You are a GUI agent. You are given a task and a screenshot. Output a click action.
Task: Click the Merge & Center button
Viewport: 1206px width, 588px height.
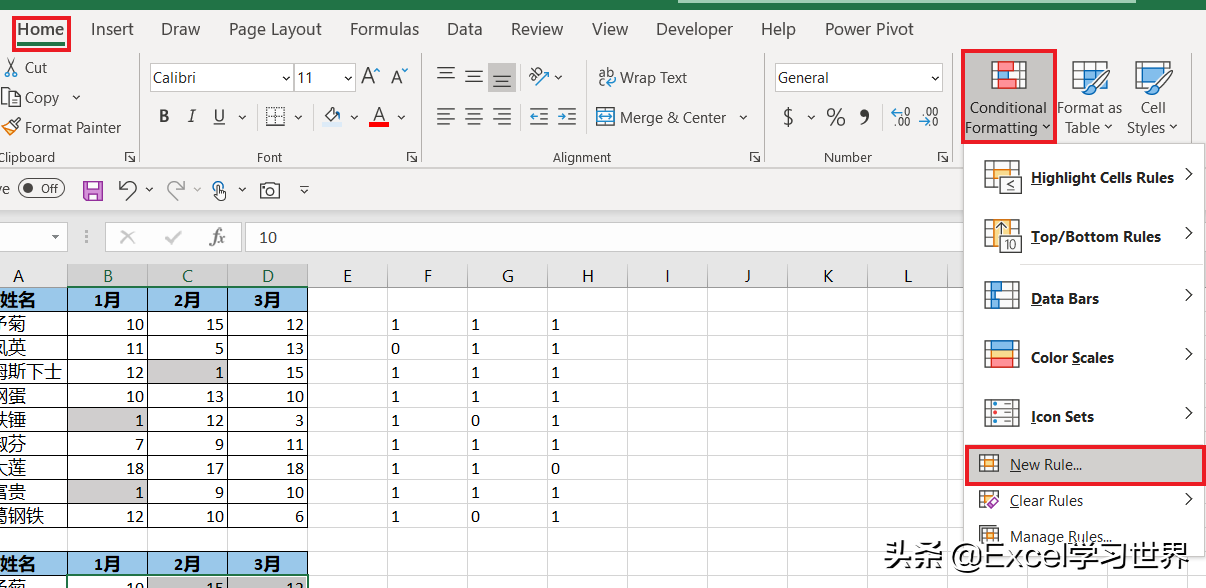click(661, 118)
